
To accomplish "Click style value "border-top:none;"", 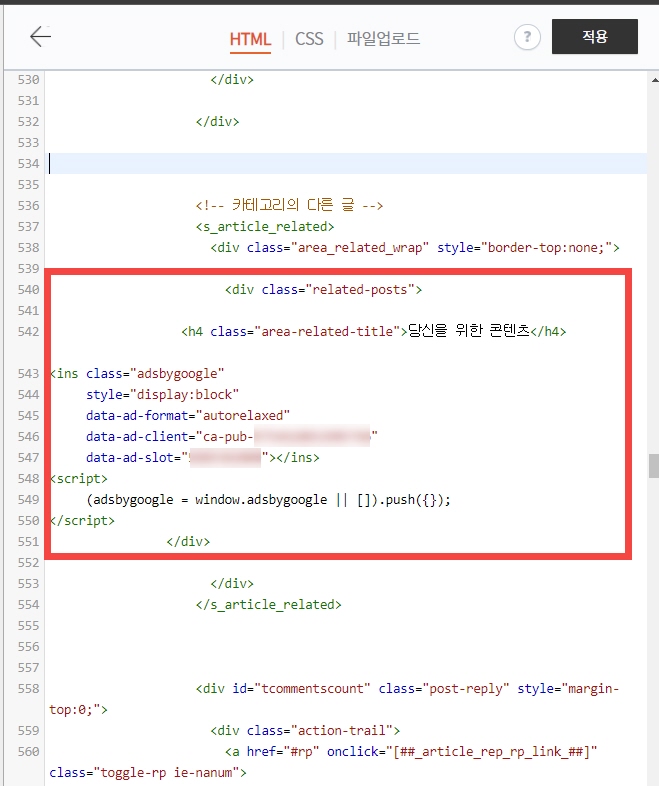I will coord(546,248).
